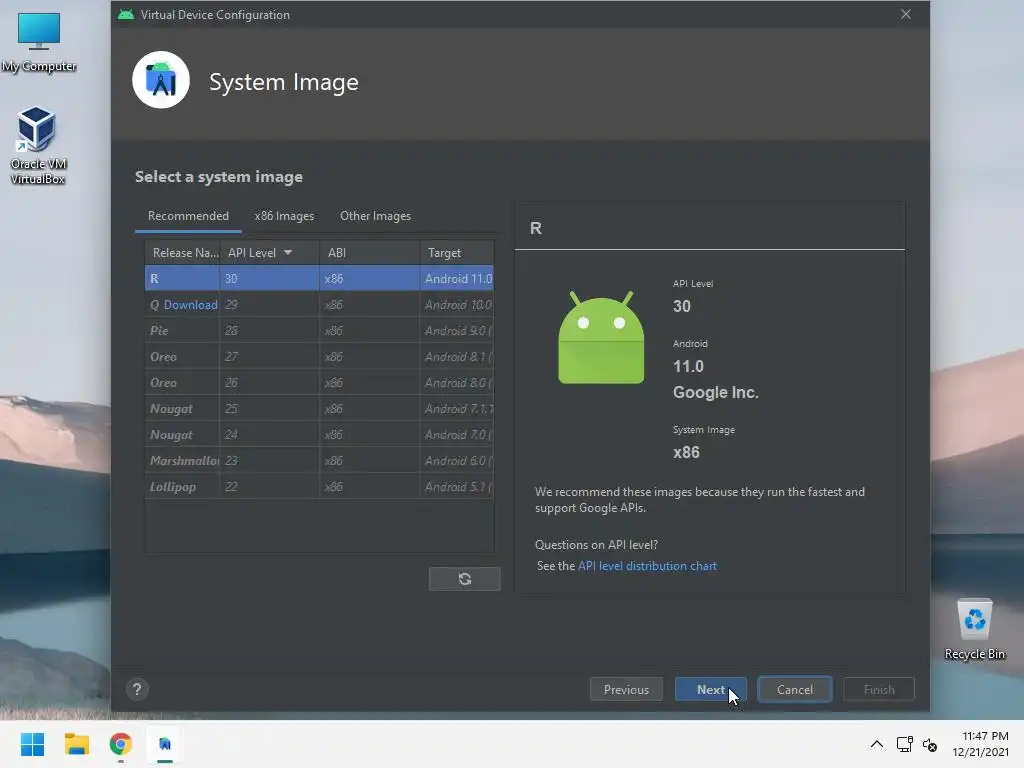Select the R release row
This screenshot has height=768, width=1024.
(x=319, y=278)
